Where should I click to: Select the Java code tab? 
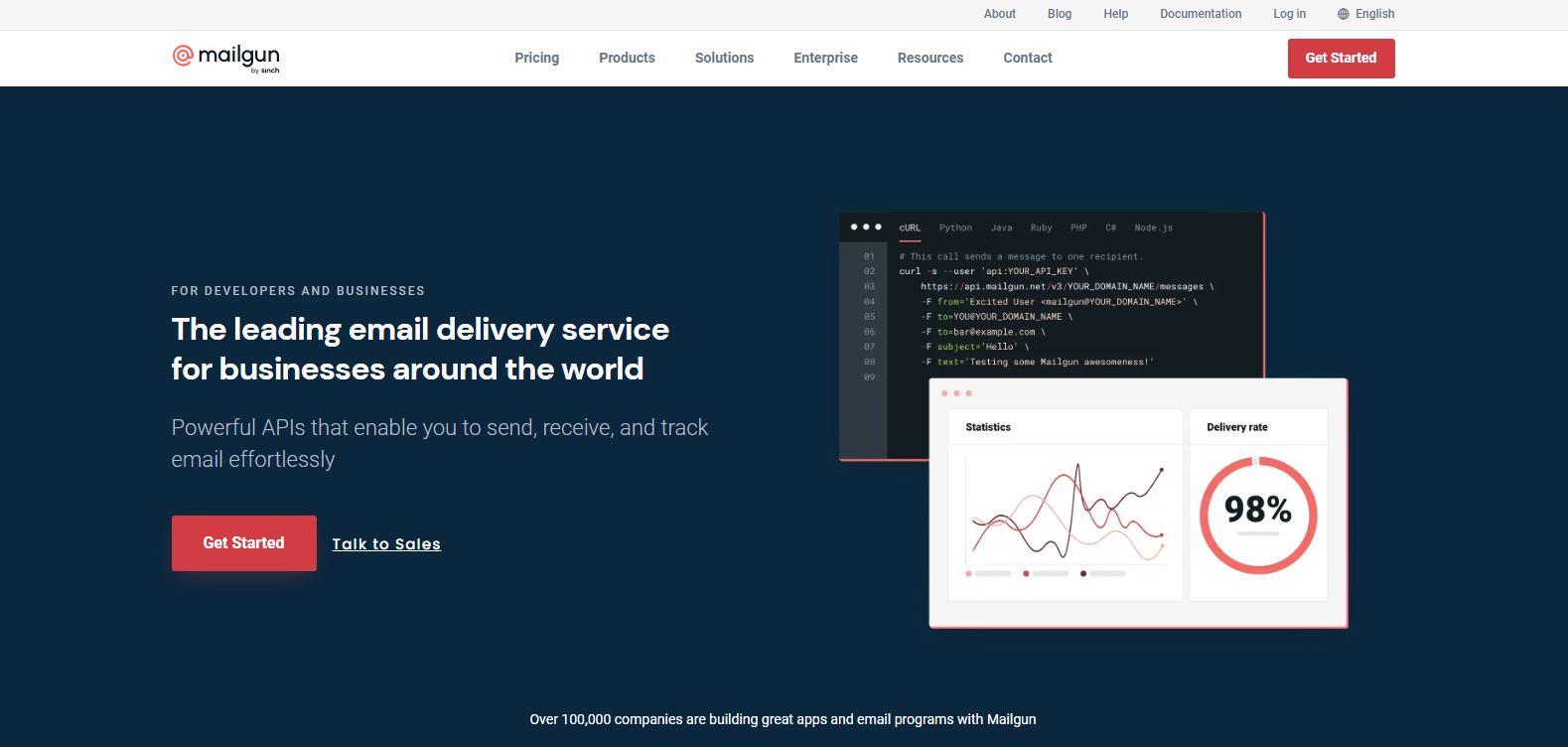[1001, 227]
